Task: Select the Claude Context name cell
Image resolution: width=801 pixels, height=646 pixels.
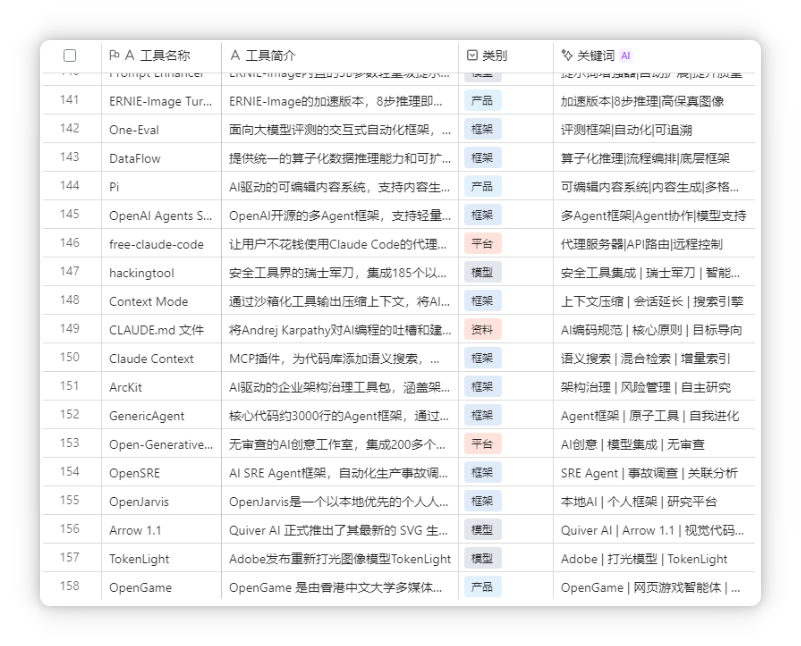Action: point(161,358)
